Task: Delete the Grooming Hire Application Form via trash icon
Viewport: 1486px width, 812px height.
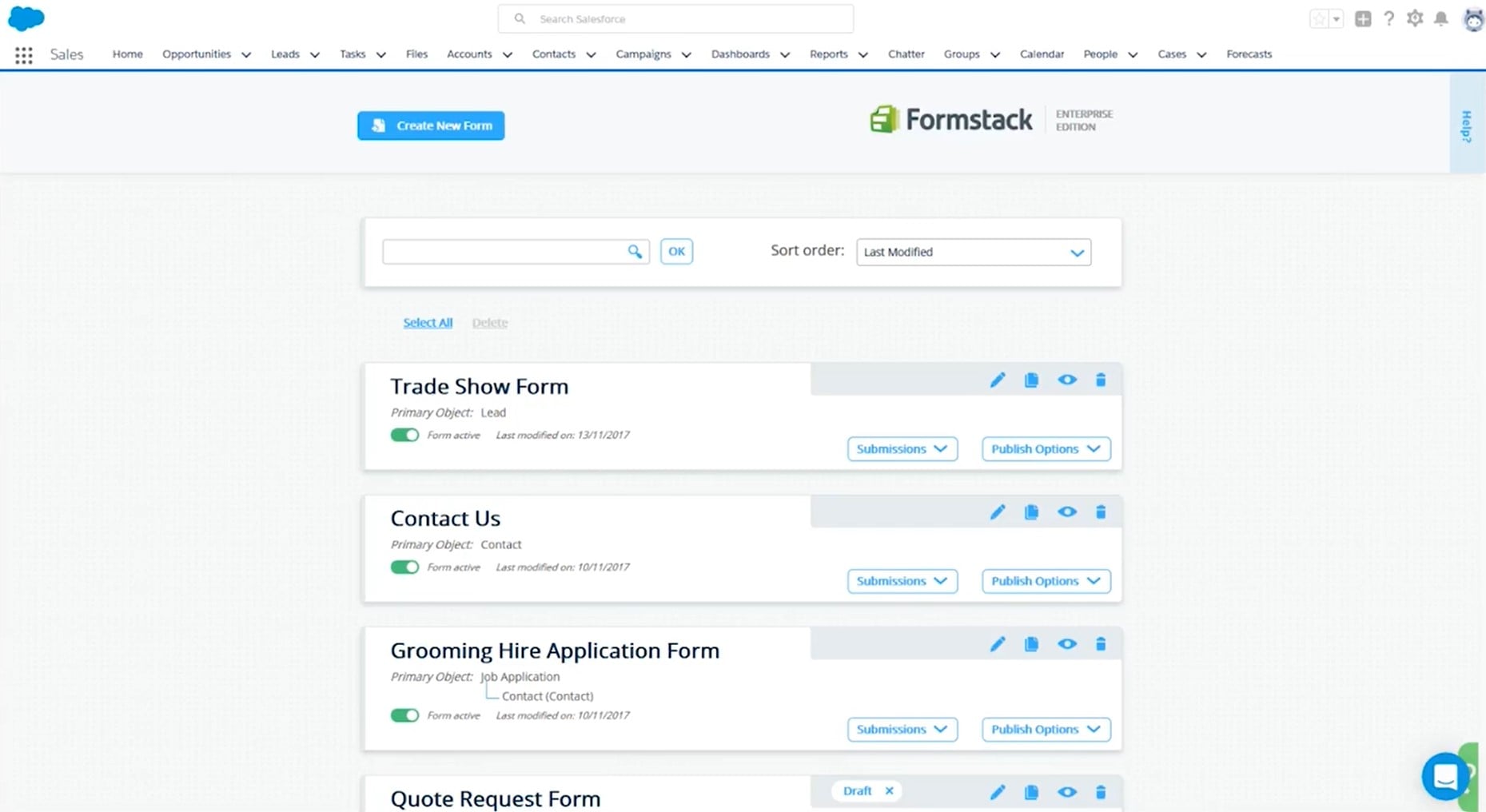Action: pyautogui.click(x=1101, y=644)
